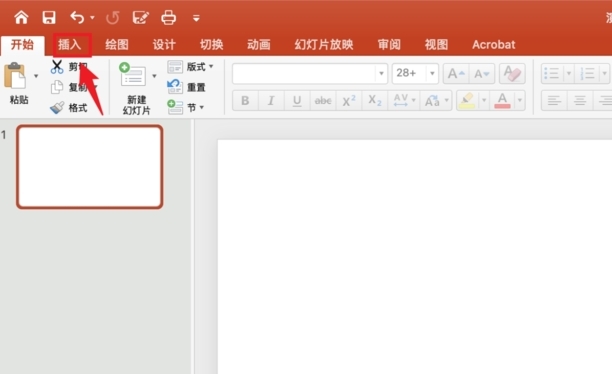The height and width of the screenshot is (374, 612).
Task: Open the undo history dropdown arrow
Action: click(x=92, y=18)
